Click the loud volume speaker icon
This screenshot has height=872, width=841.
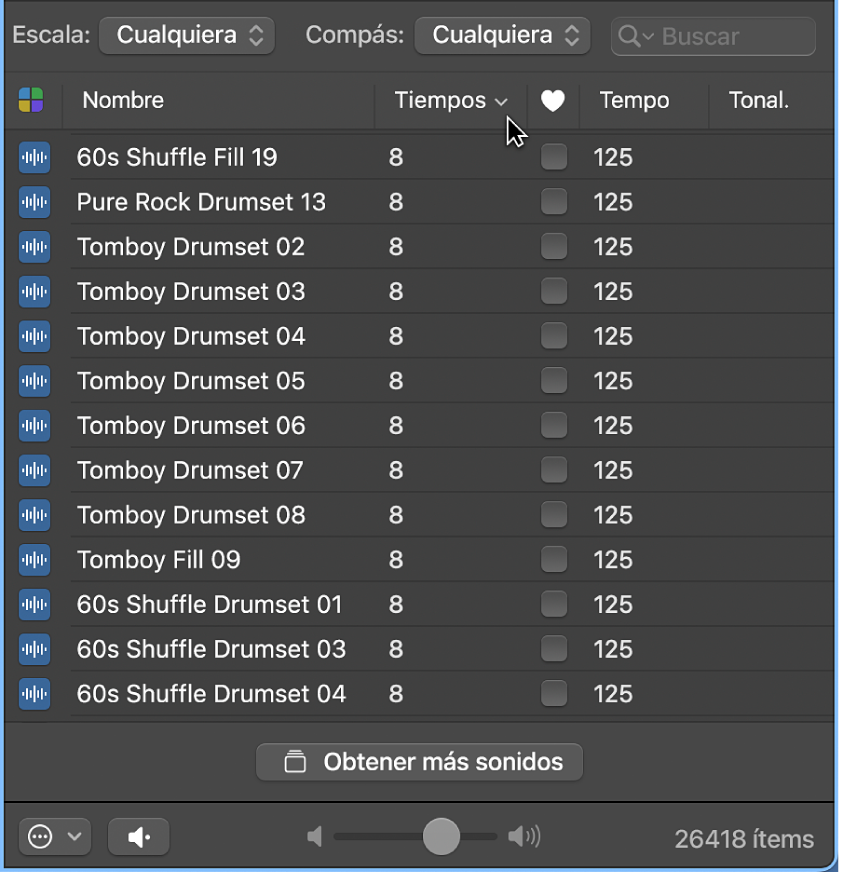(524, 837)
